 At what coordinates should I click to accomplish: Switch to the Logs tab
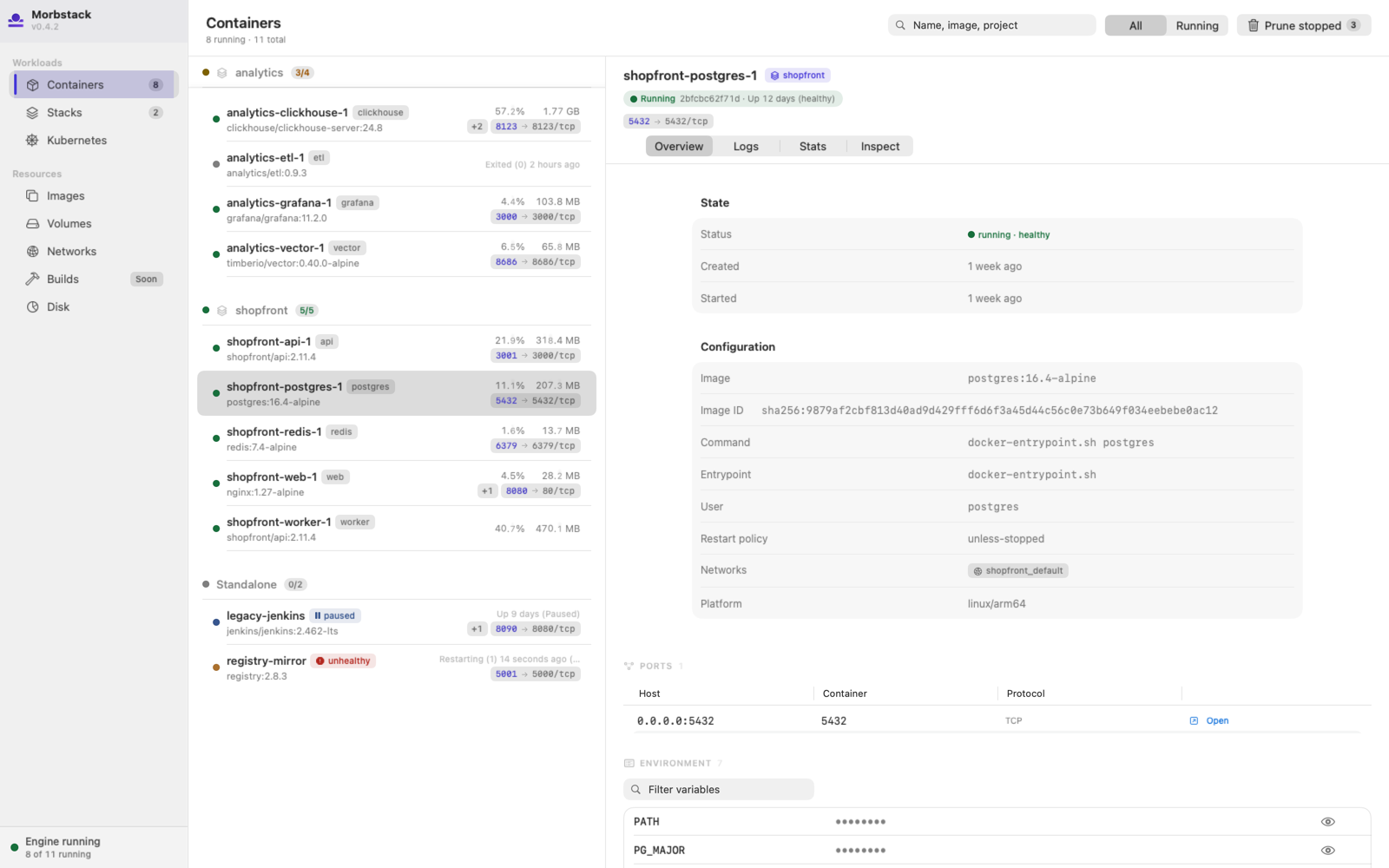coord(746,147)
